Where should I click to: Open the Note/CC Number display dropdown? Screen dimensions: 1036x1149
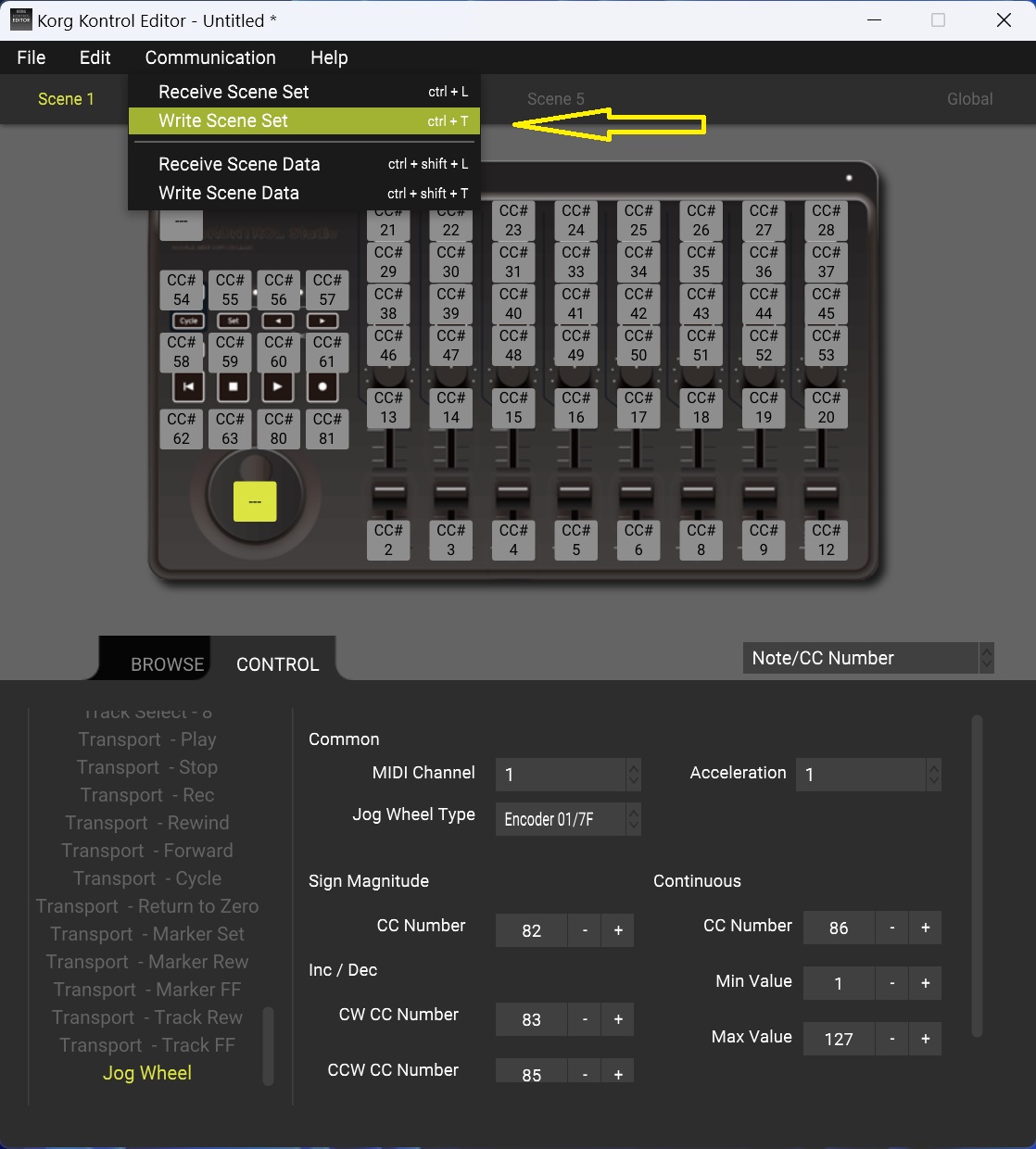[x=868, y=658]
